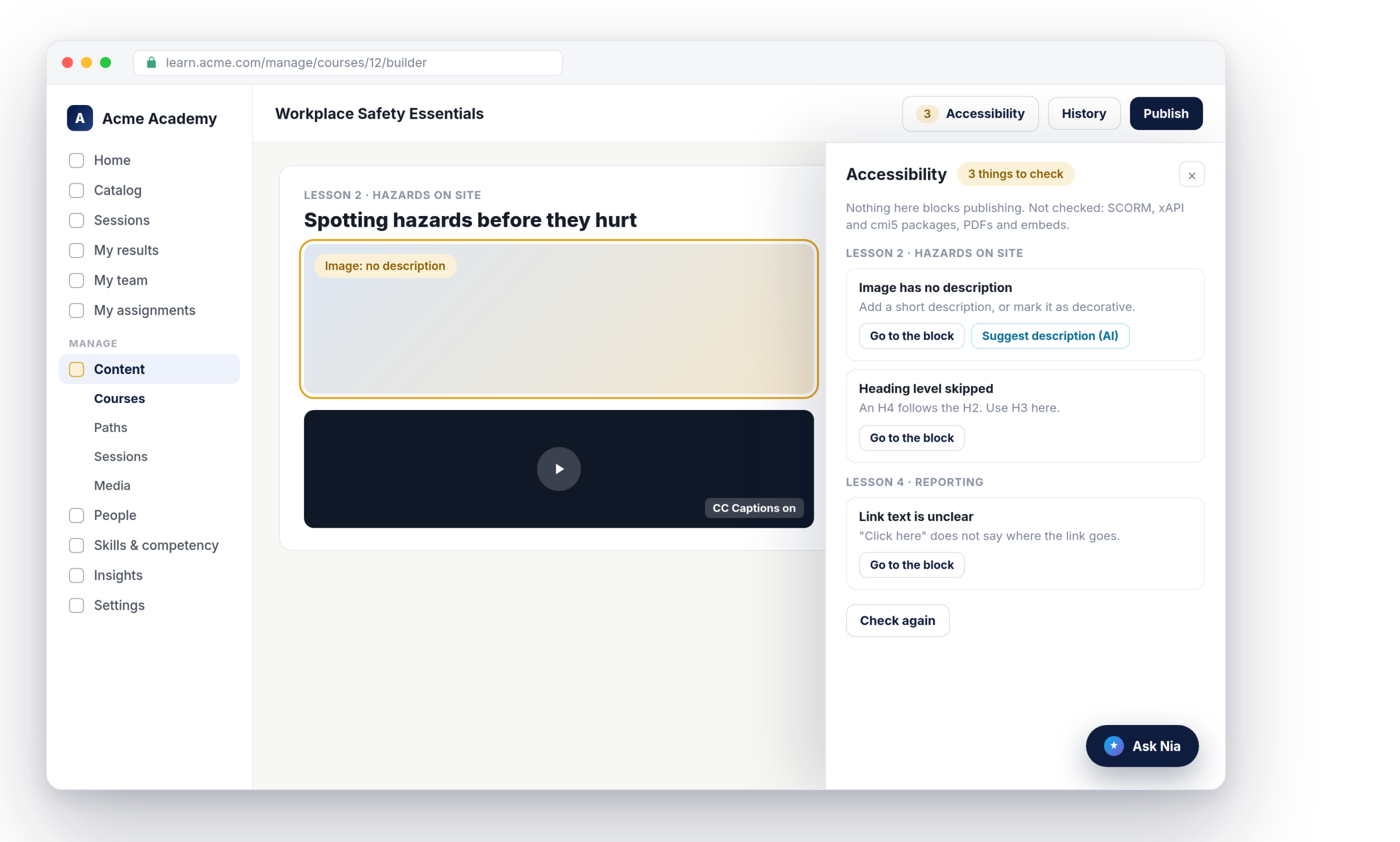Open the Accessibility checker in the header
1400x842 pixels.
[970, 114]
